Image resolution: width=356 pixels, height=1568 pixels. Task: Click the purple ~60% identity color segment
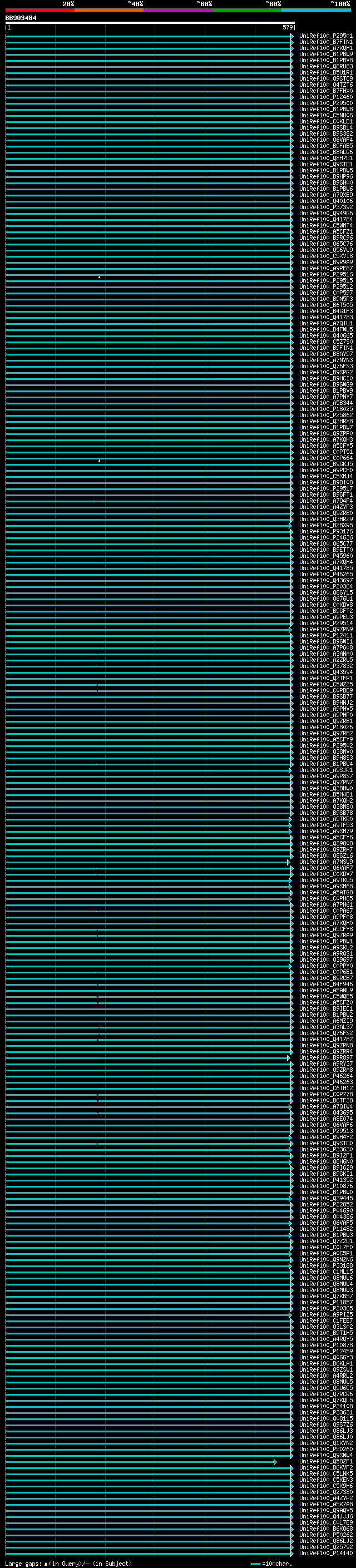[179, 10]
